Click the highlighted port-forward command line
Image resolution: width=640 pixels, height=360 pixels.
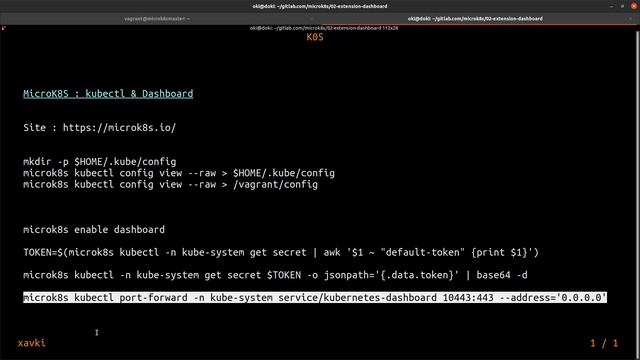[315, 298]
